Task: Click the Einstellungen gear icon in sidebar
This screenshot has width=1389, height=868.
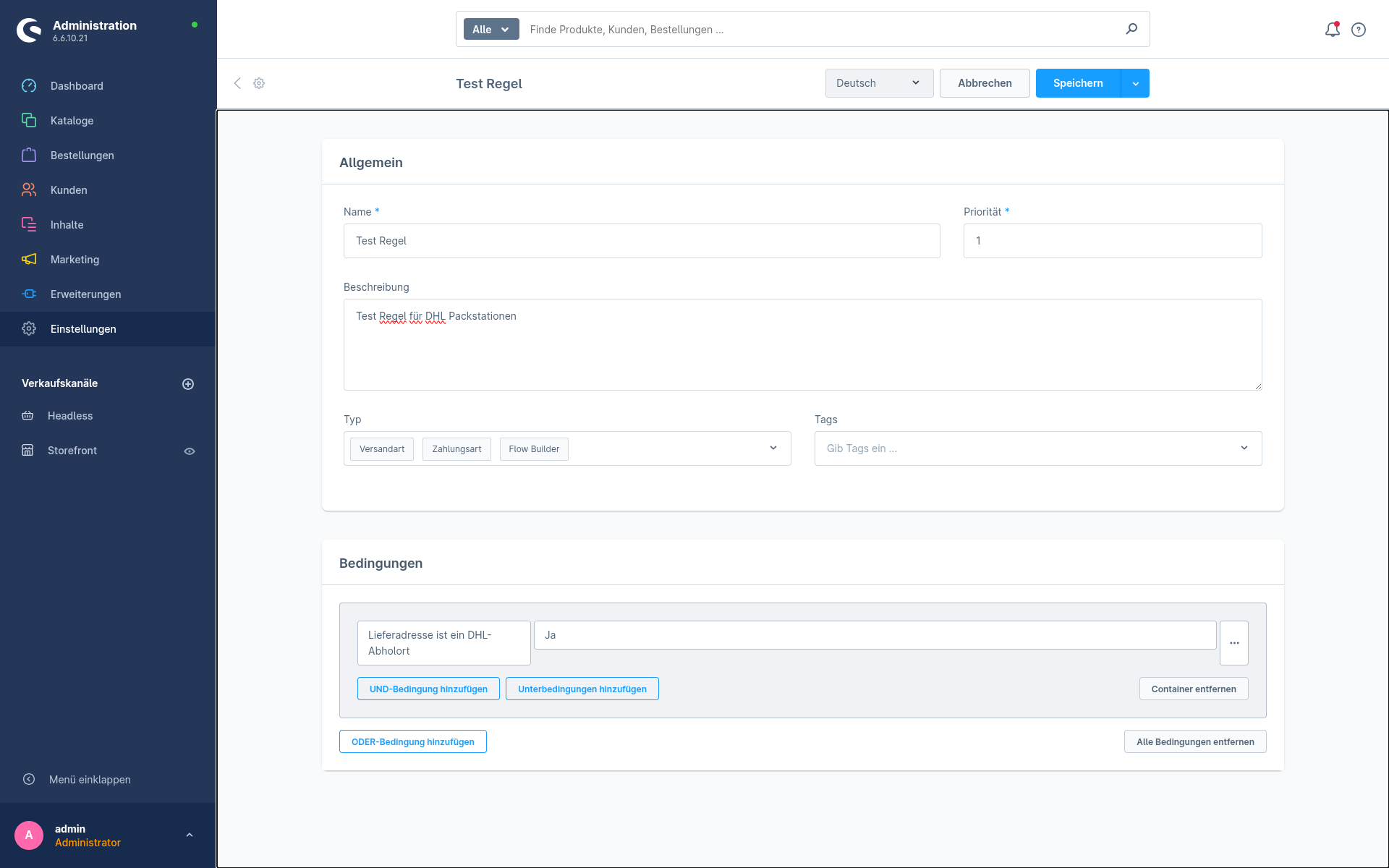Action: pyautogui.click(x=29, y=329)
